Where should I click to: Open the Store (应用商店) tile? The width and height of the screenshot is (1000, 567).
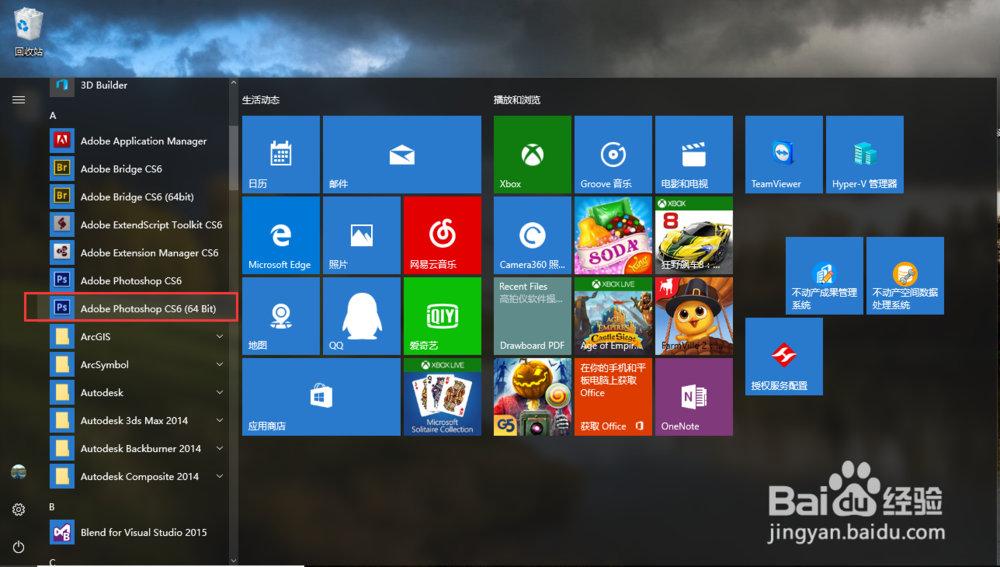coord(321,397)
